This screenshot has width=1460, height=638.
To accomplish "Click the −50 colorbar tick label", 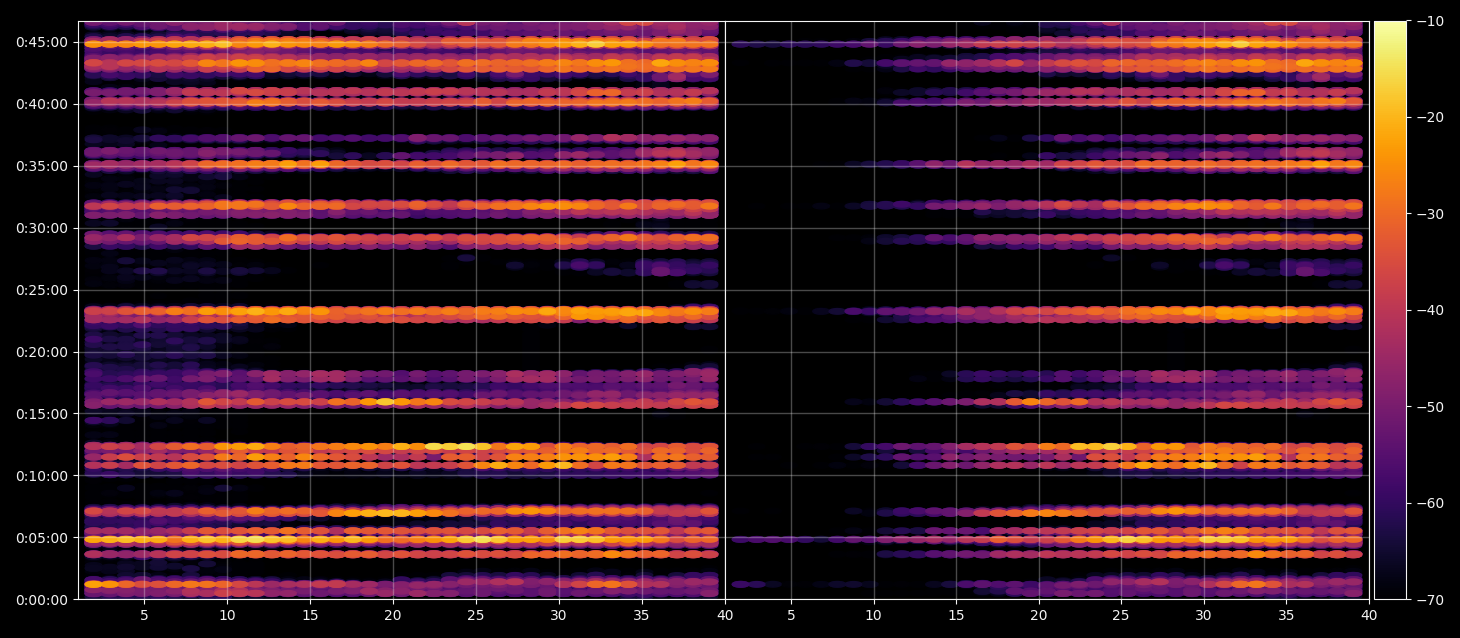I will coord(1430,406).
